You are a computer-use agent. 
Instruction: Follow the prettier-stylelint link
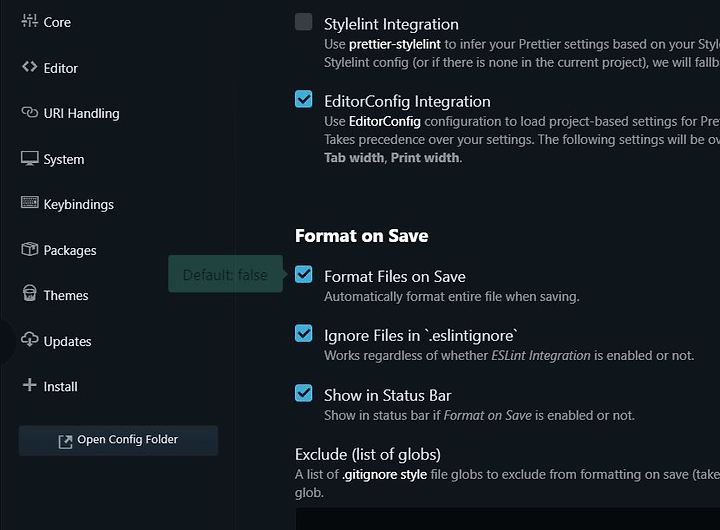click(394, 44)
